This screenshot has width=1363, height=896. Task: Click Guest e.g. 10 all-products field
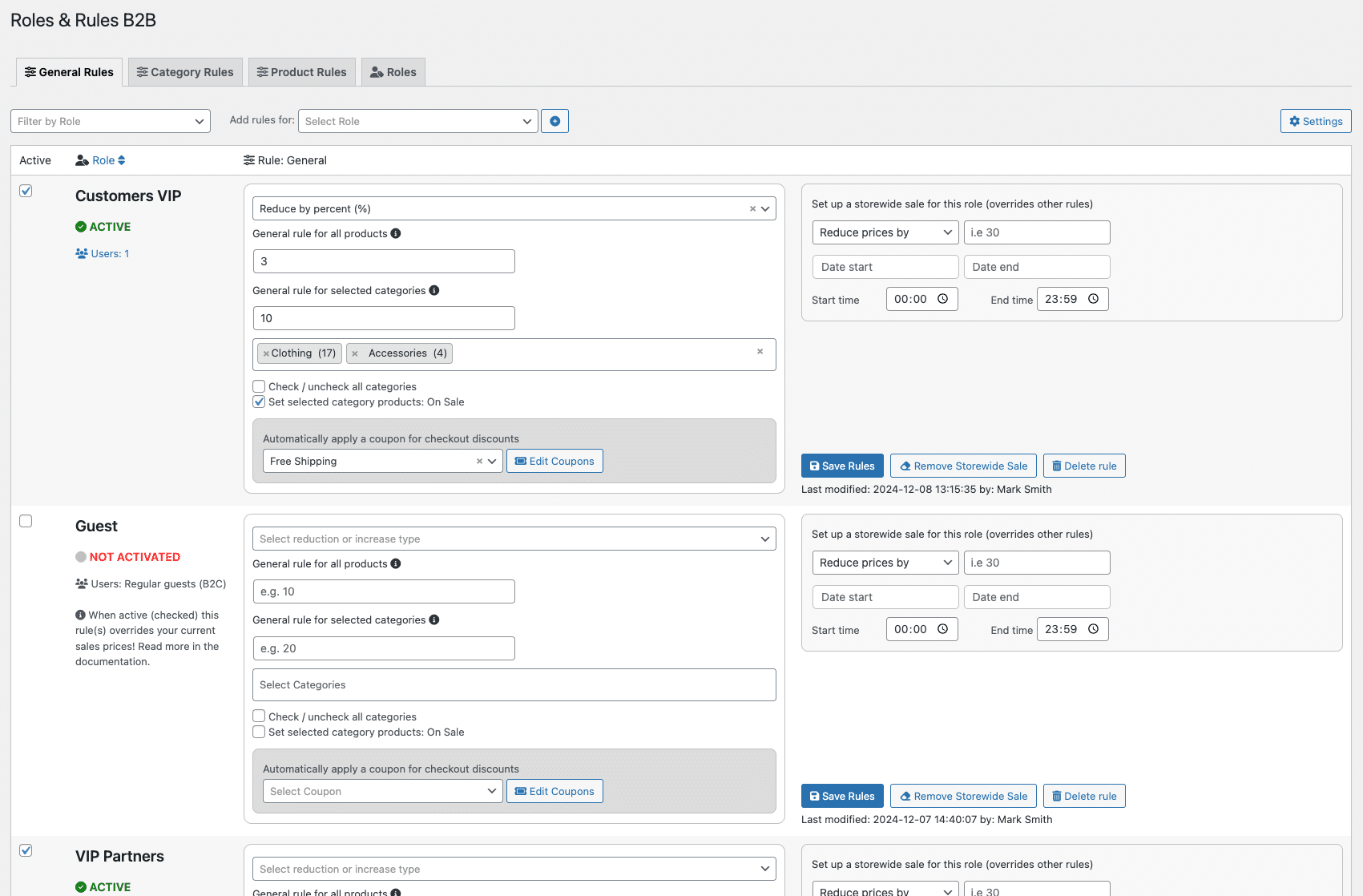(384, 591)
